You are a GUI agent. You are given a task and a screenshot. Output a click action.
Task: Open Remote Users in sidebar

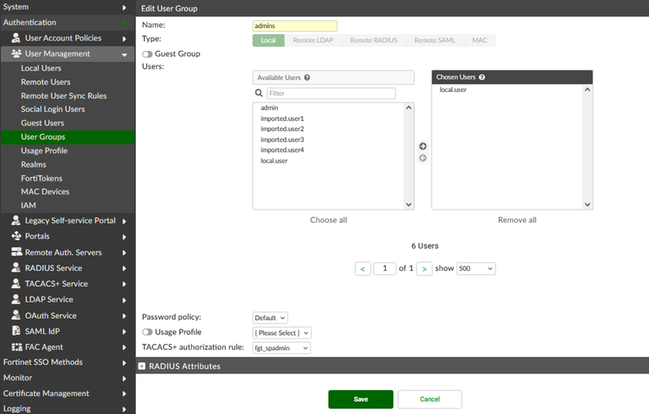(x=46, y=82)
